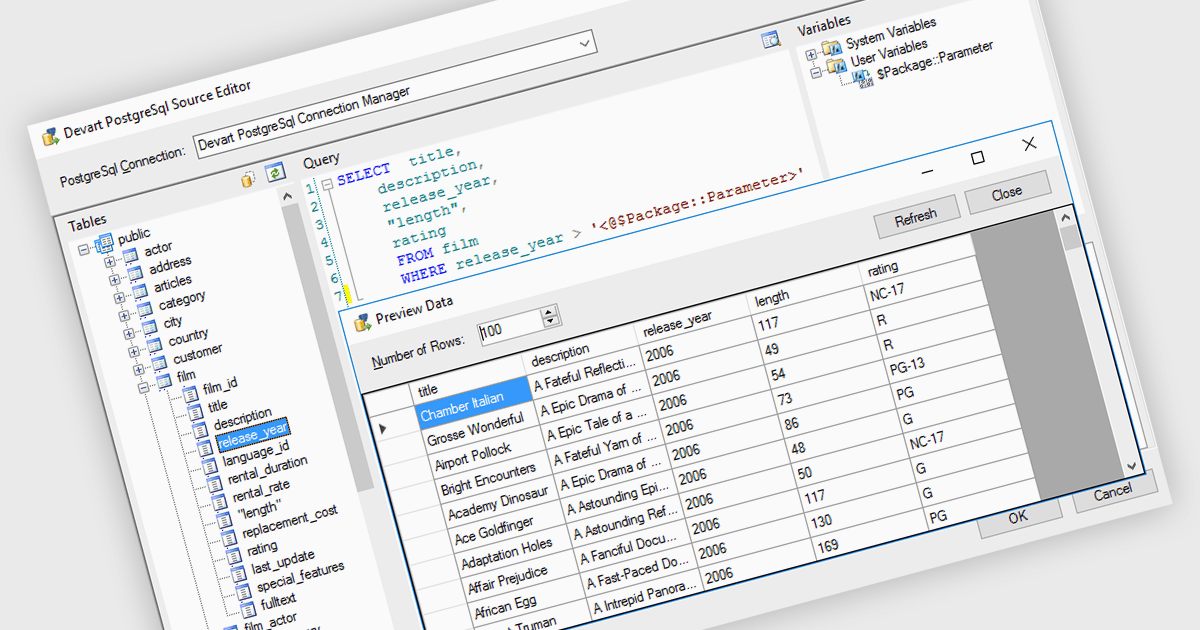Expand the category table node
1200x630 pixels.
pos(126,314)
